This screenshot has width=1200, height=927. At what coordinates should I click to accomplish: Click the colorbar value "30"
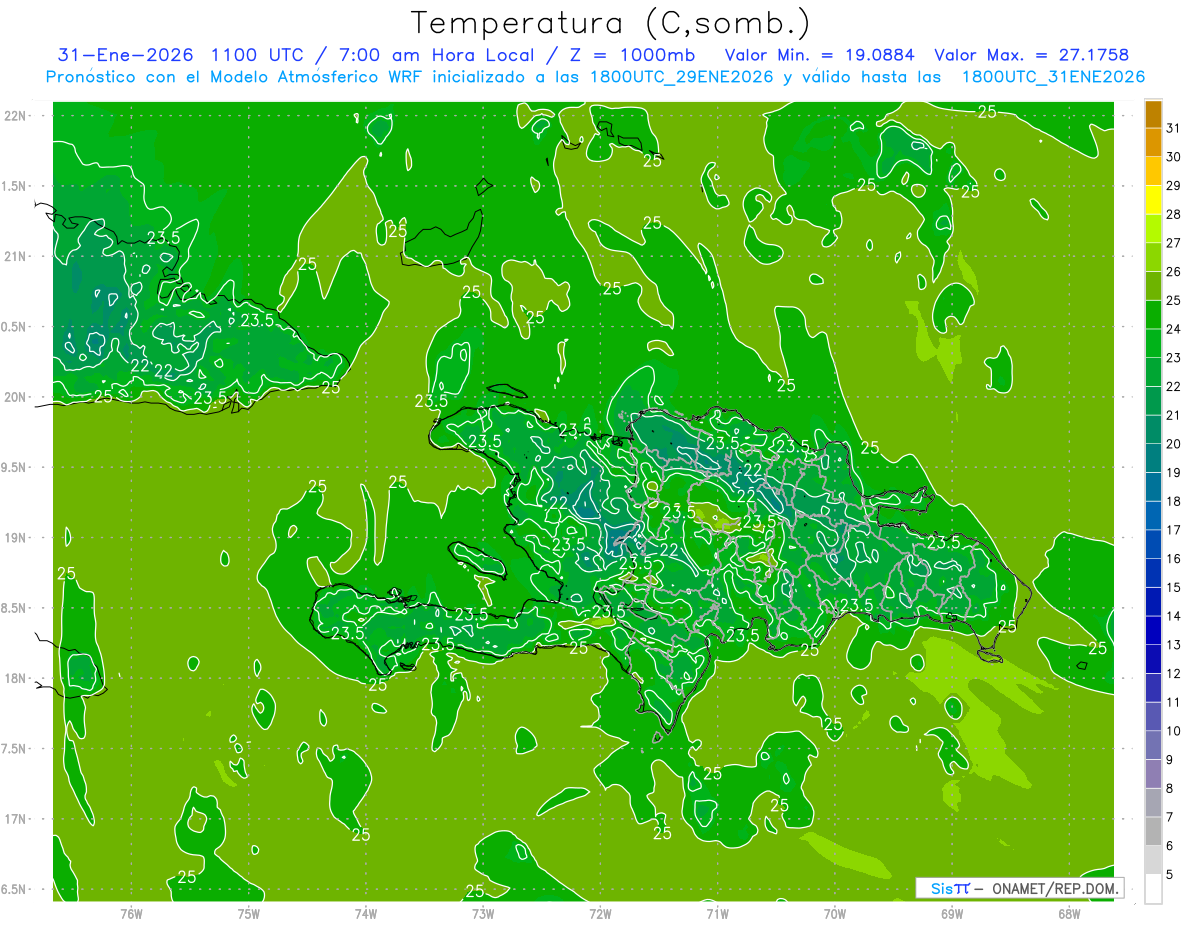coord(1173,157)
